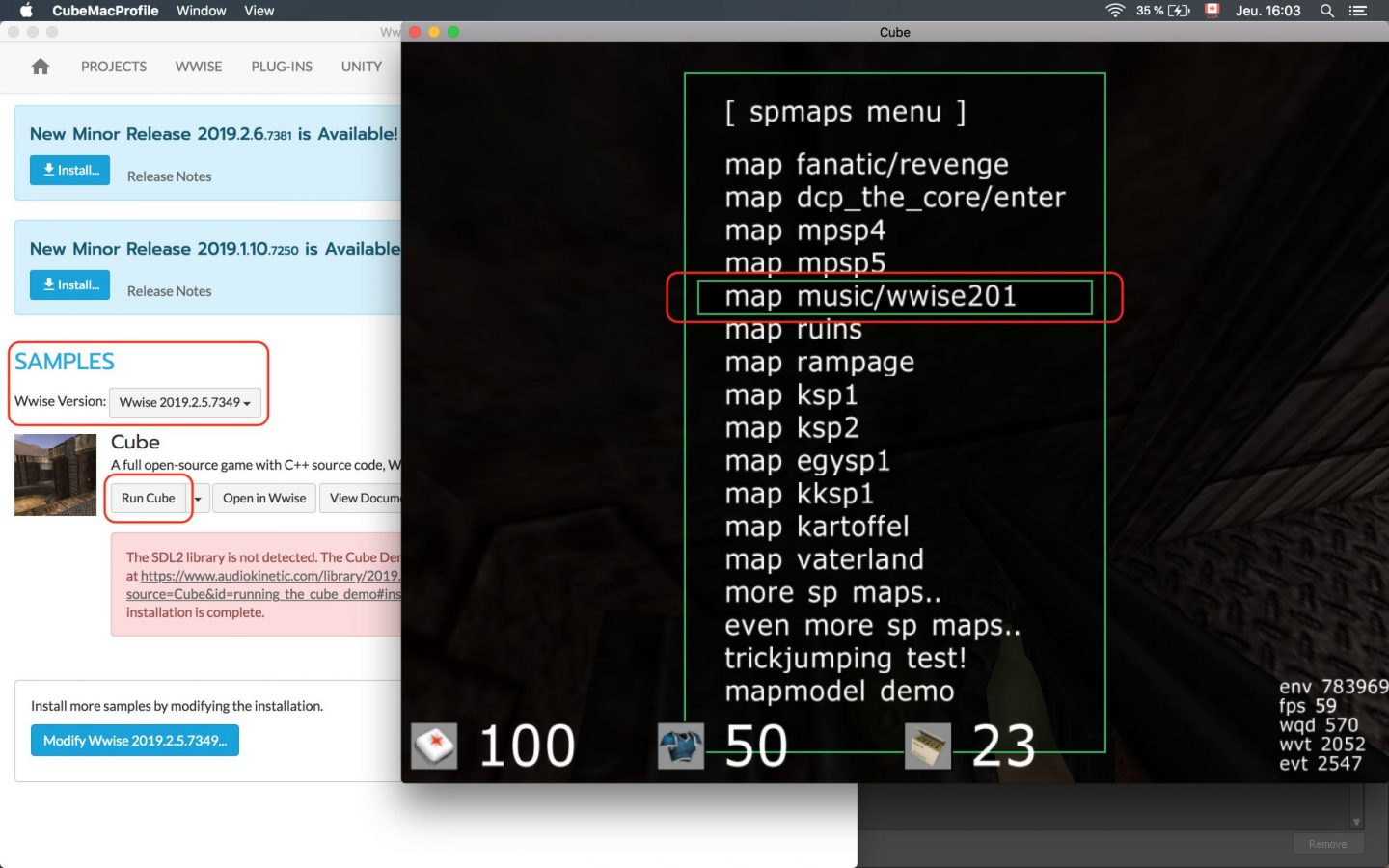Install the 2019.2.6.7381 minor release
Screen dimensions: 1389x868
70,170
